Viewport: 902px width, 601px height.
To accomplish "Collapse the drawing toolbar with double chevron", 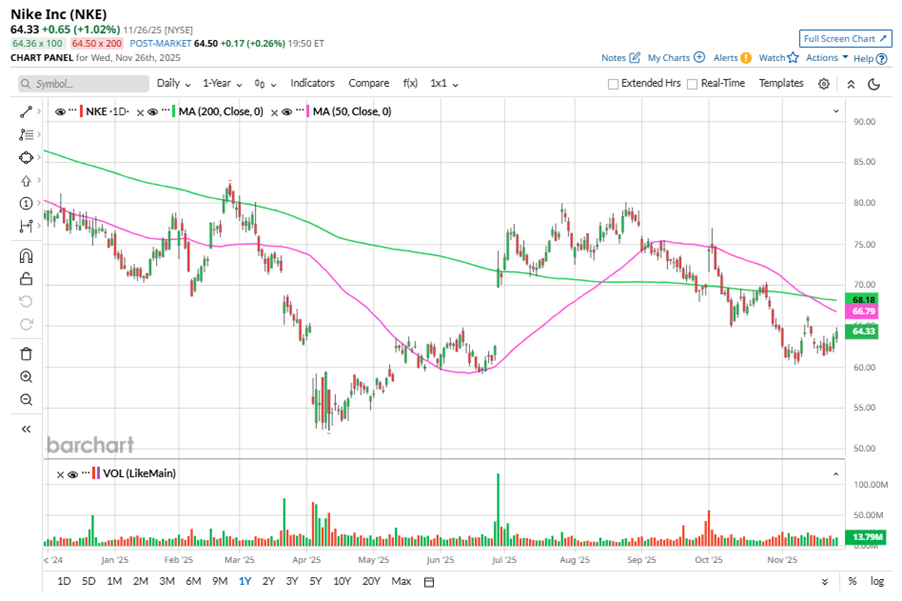I will pyautogui.click(x=26, y=429).
